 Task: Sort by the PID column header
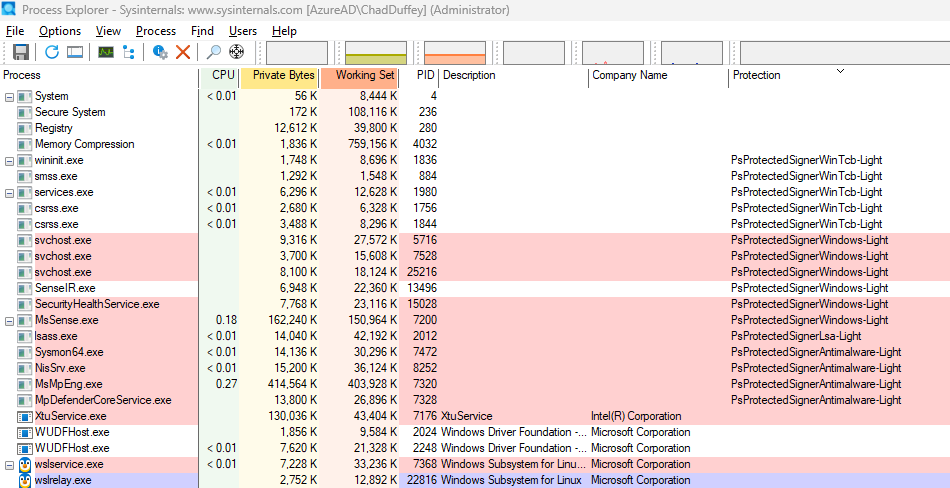pos(419,75)
